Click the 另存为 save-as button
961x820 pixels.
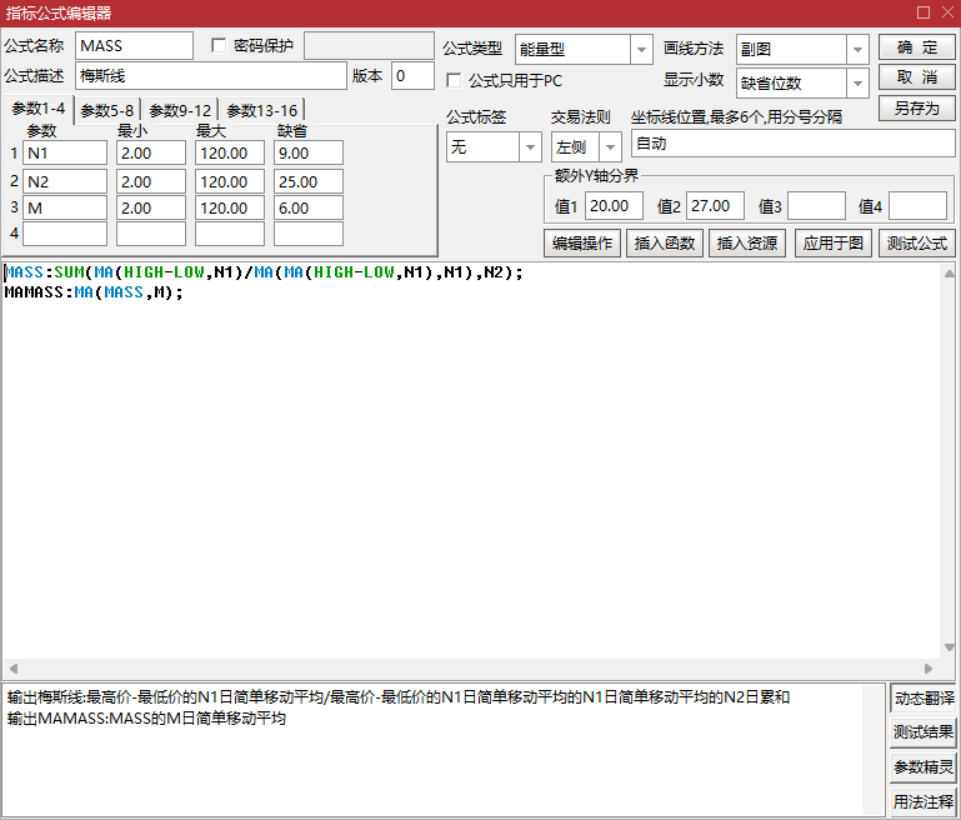(917, 108)
